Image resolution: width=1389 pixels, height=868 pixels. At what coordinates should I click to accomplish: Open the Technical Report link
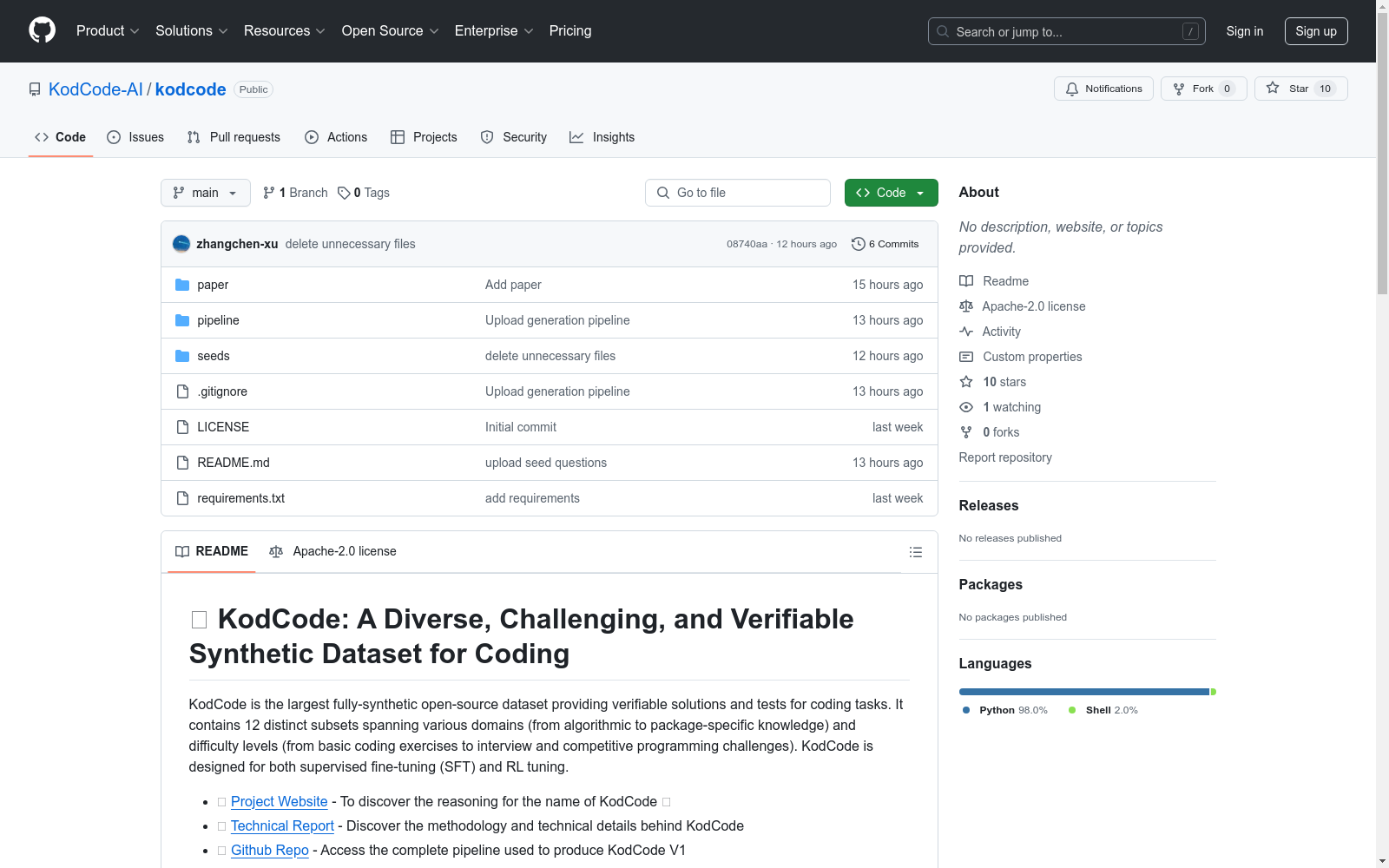click(282, 826)
